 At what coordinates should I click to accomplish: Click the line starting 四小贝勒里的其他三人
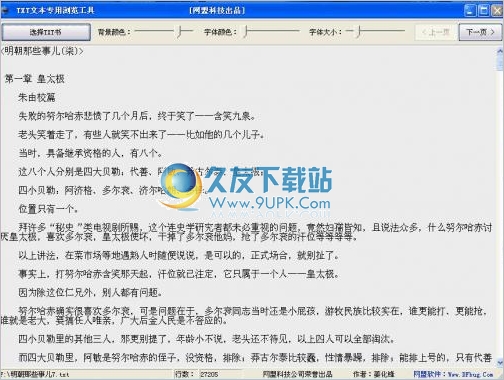[207, 339]
